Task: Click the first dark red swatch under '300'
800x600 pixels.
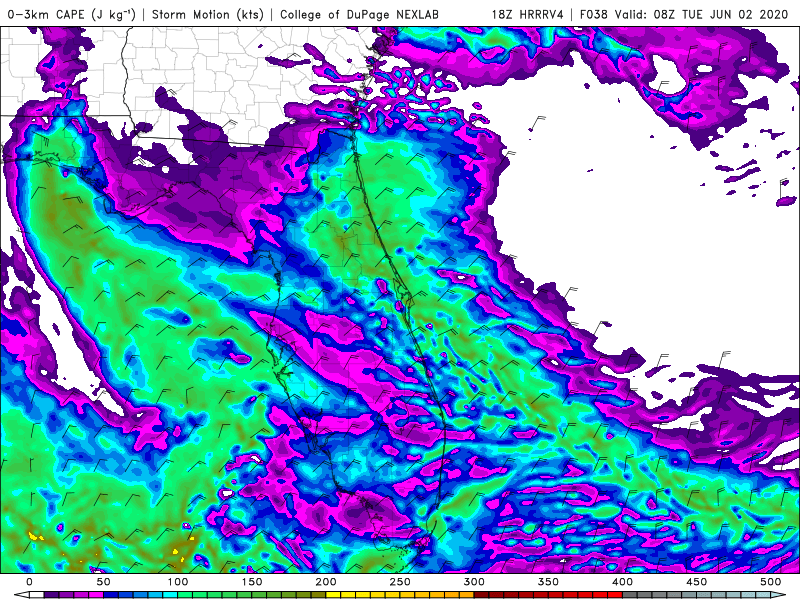Action: pyautogui.click(x=481, y=595)
